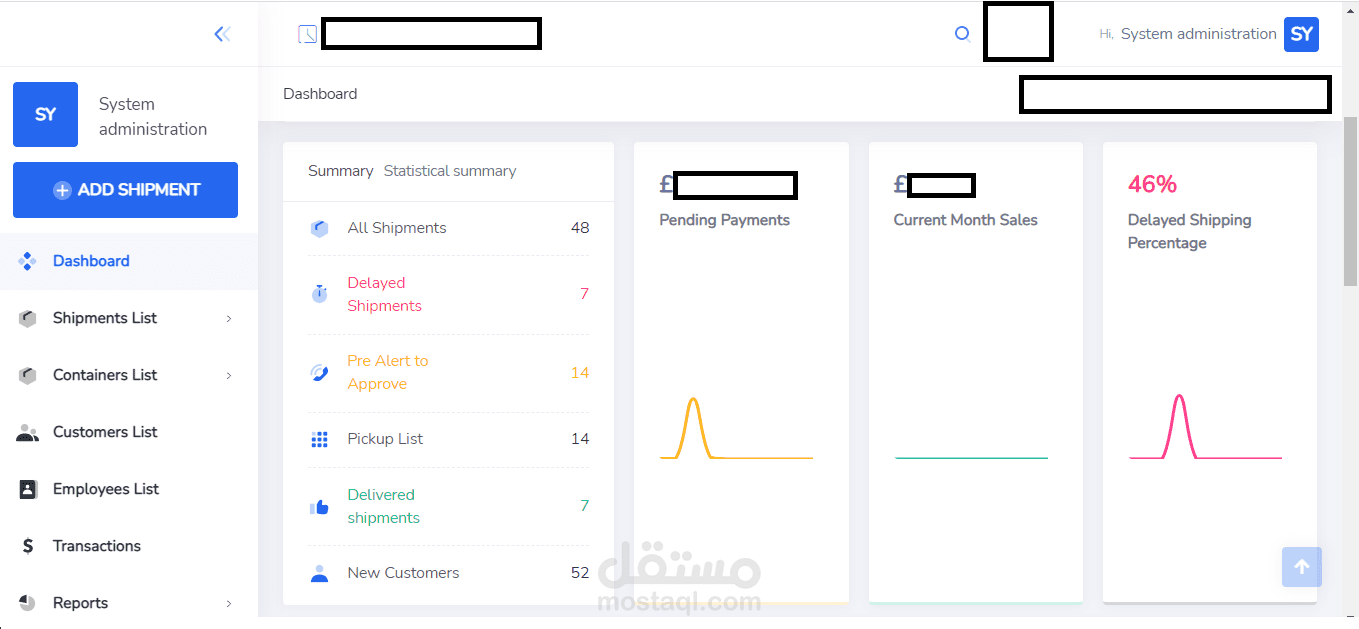Click Hi, System administration header text

[x=1188, y=34]
